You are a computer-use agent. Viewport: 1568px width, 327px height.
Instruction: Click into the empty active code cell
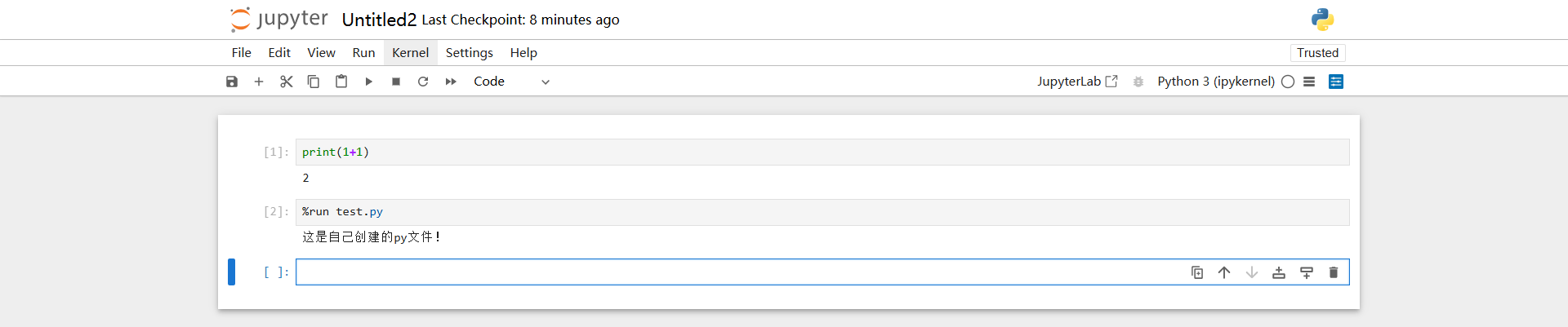(x=735, y=272)
